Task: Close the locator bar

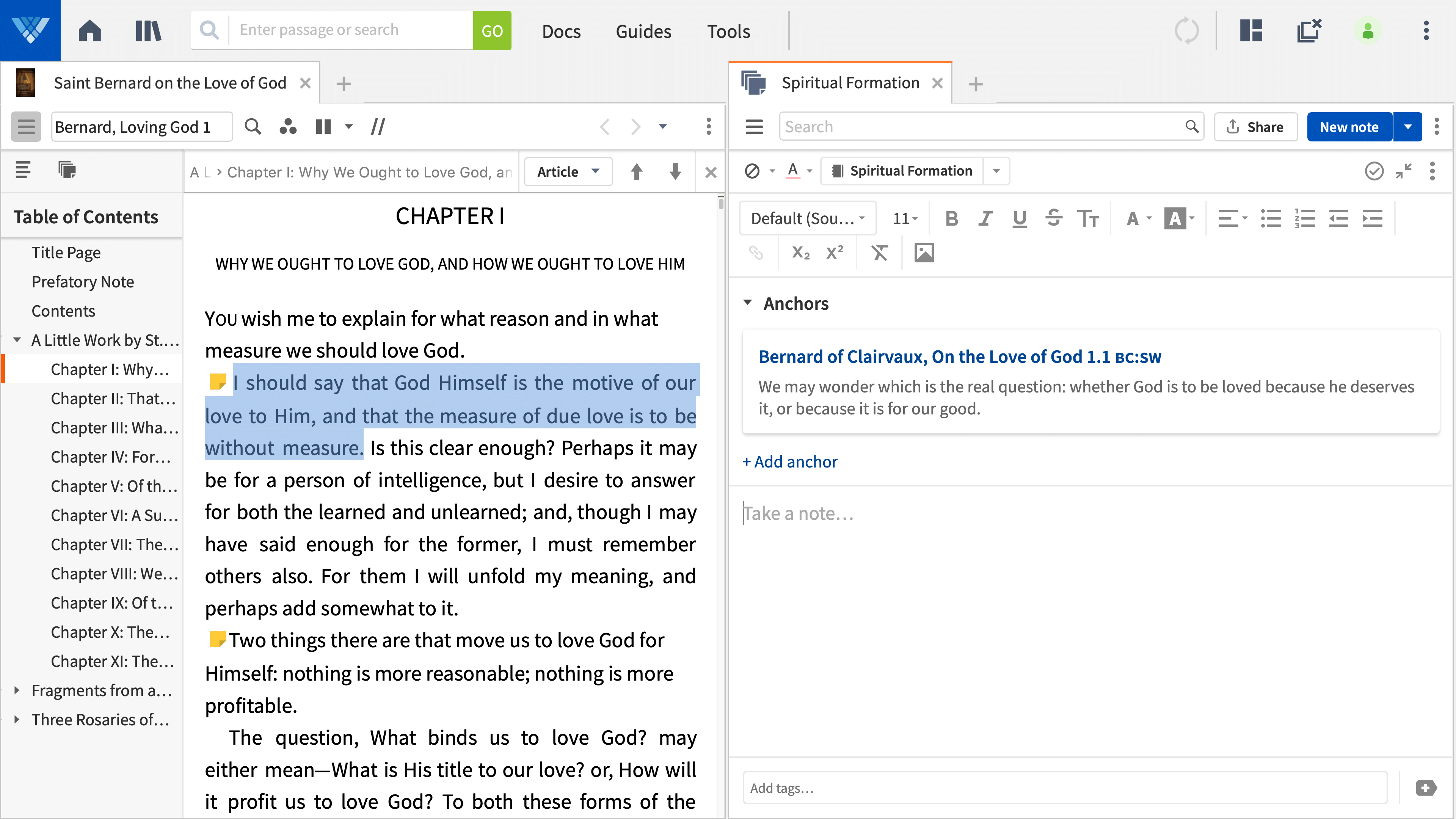Action: tap(711, 173)
